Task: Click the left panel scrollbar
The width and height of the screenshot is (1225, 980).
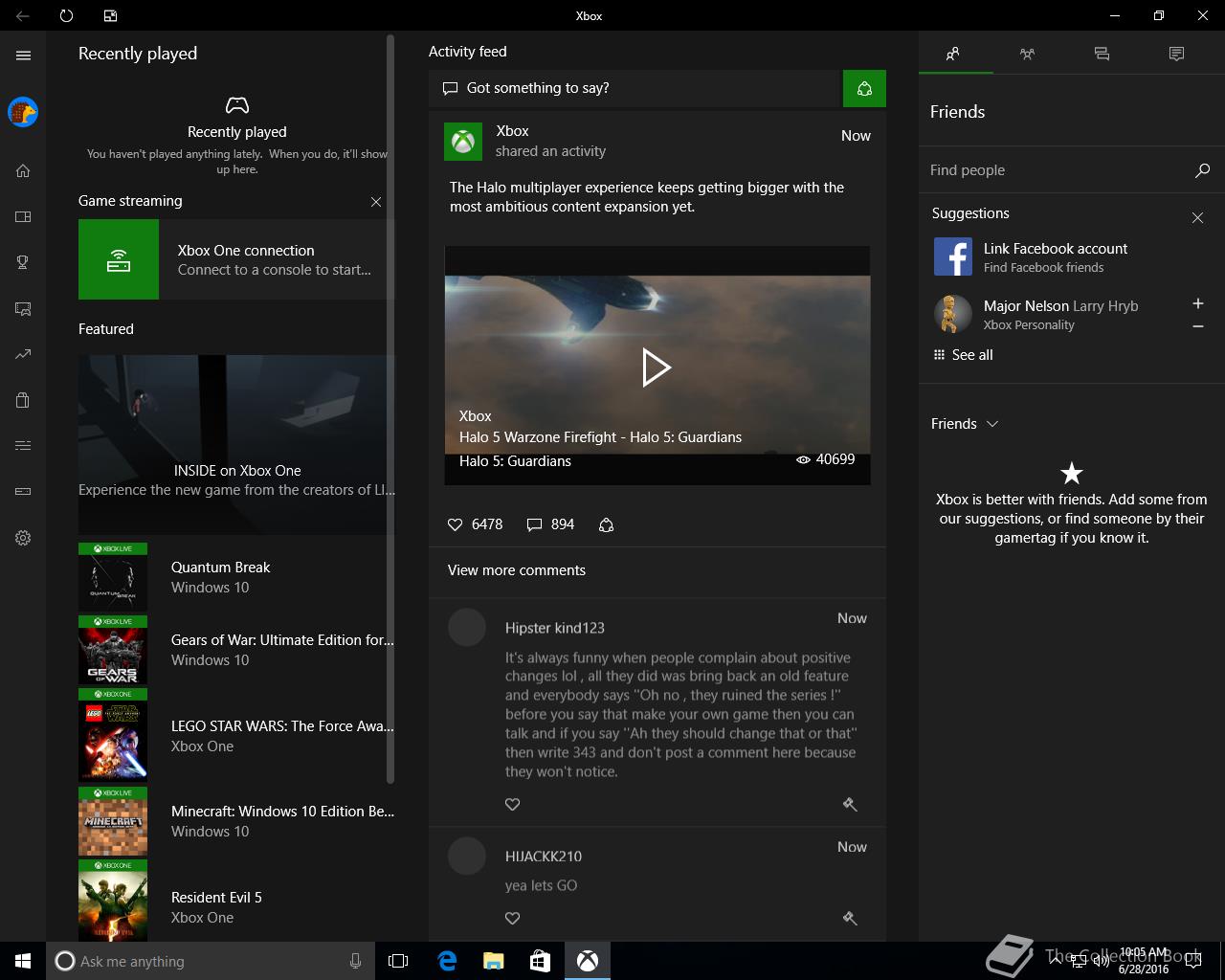Action: (x=390, y=409)
